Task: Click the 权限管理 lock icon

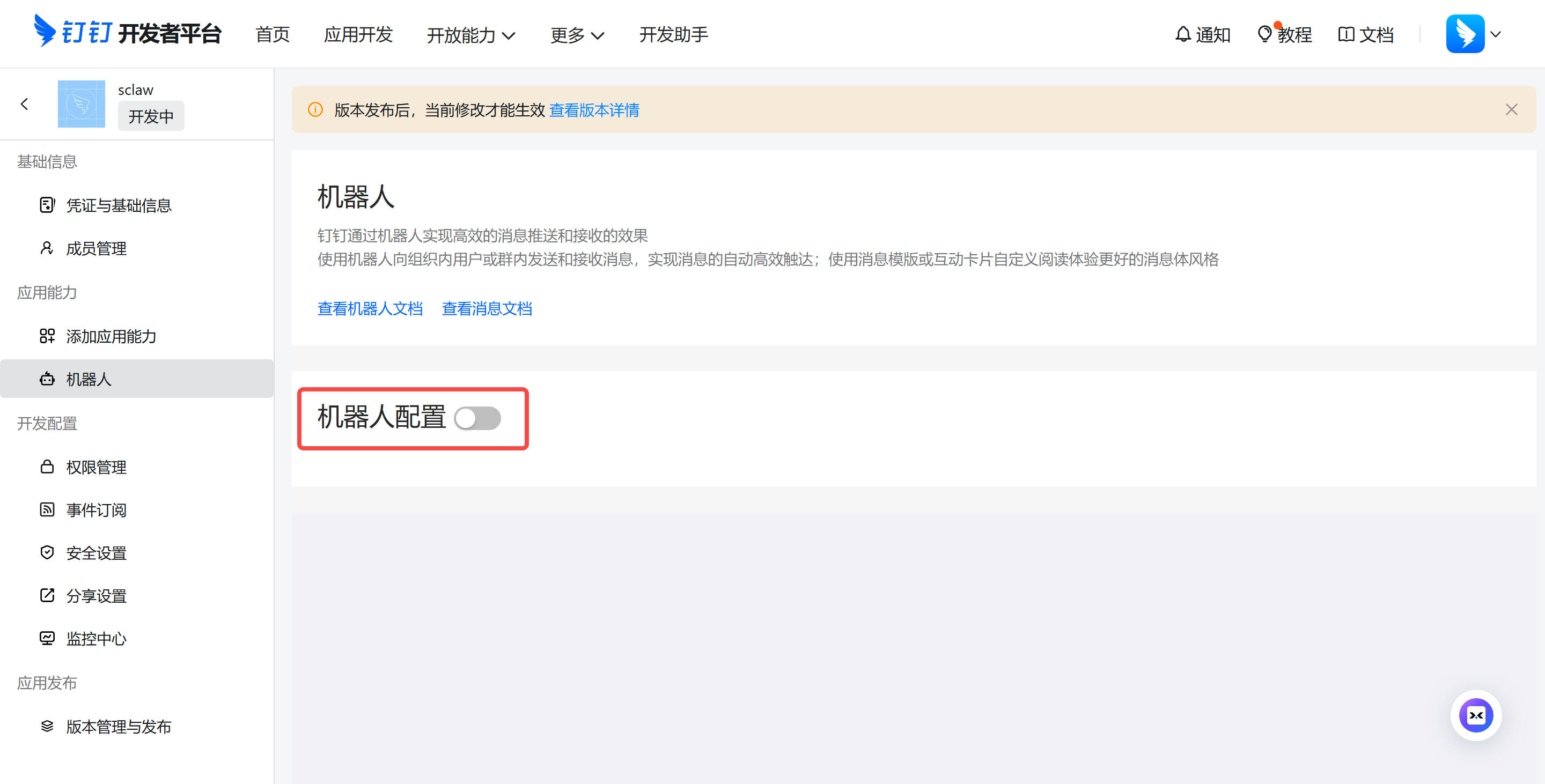Action: click(x=47, y=467)
